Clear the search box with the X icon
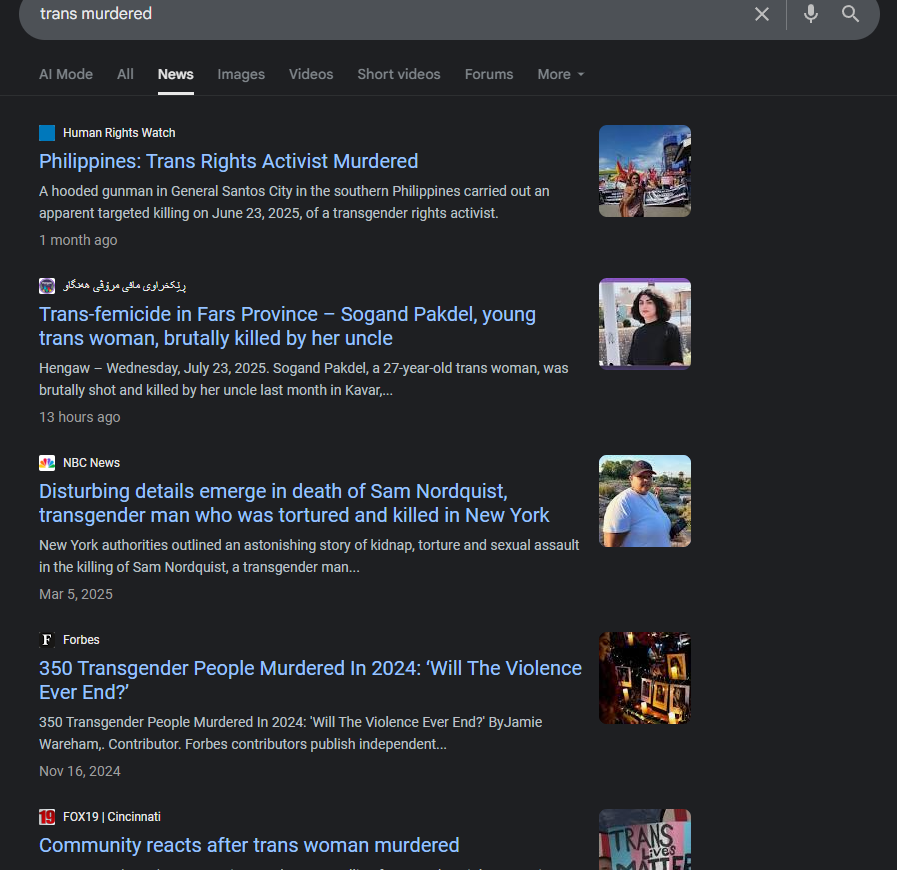Image resolution: width=897 pixels, height=870 pixels. [761, 14]
